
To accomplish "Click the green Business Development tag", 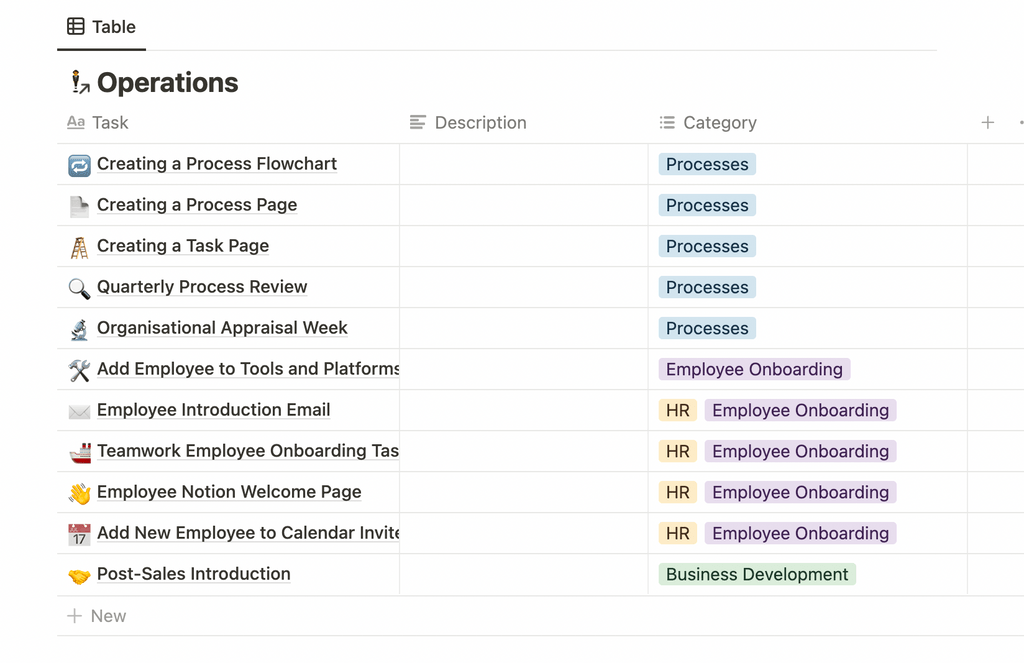I will 757,575.
